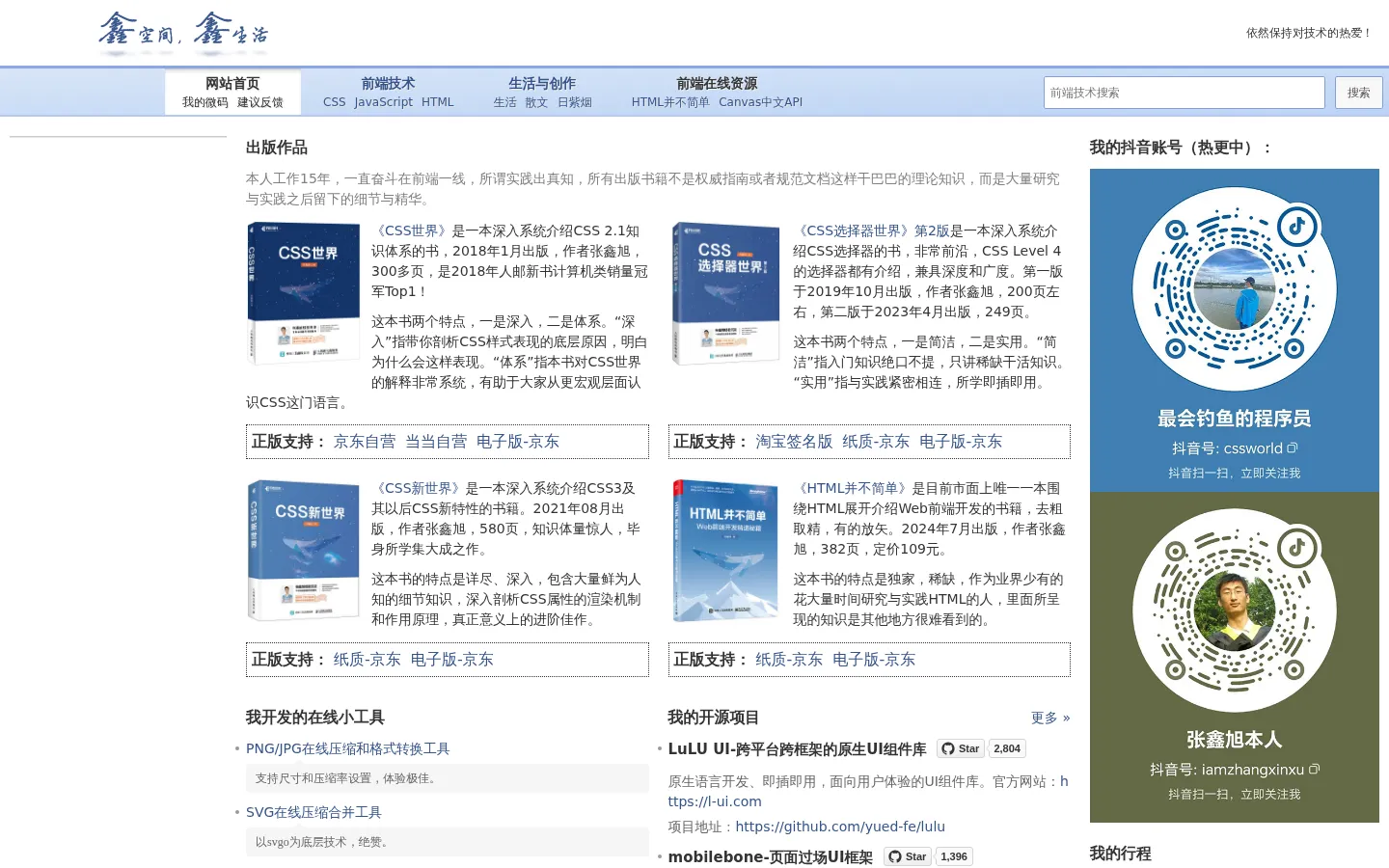Click the 搜索 button
Screen dimensions: 1389x868
(x=1358, y=93)
